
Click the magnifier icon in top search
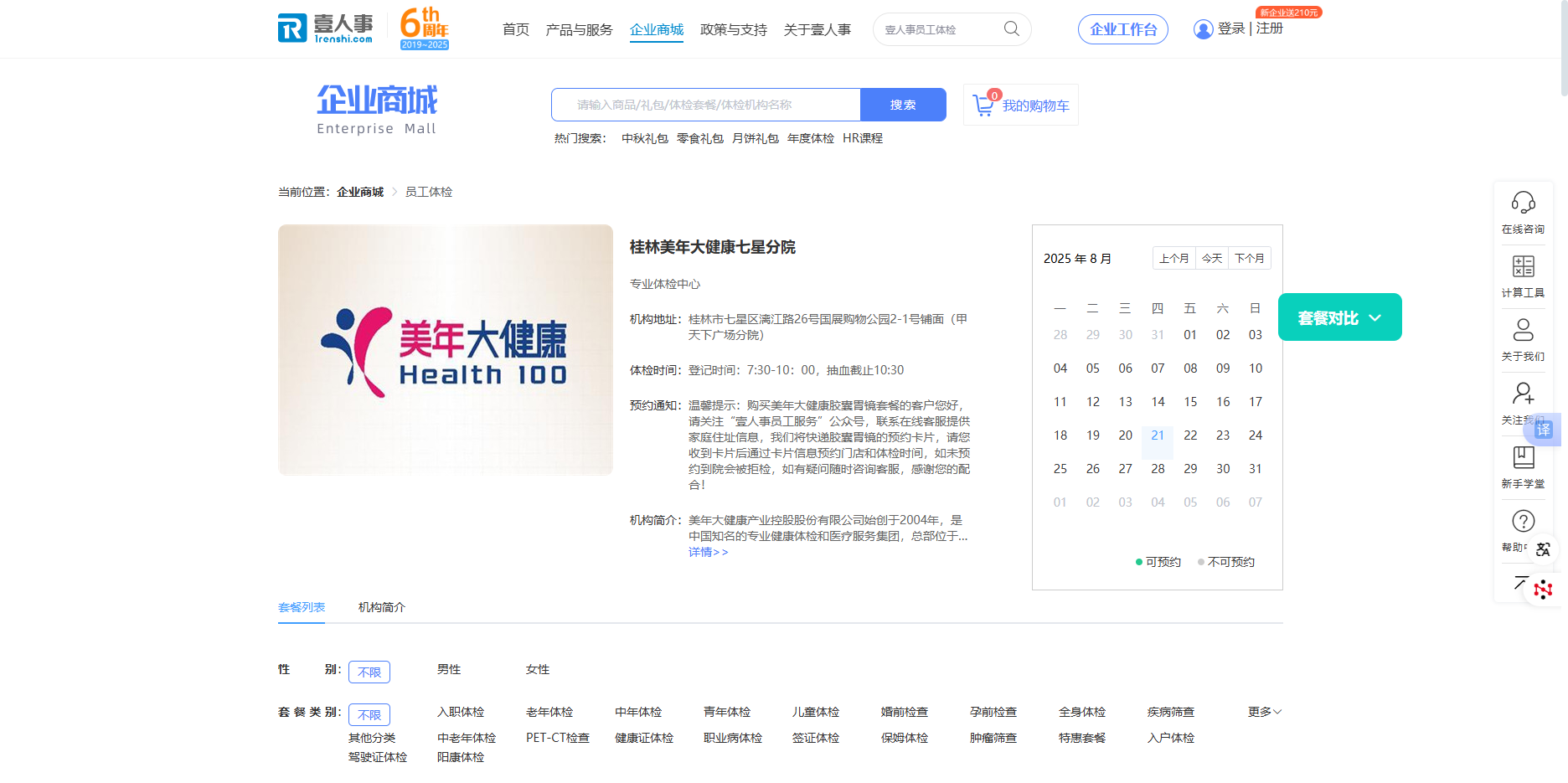1012,28
